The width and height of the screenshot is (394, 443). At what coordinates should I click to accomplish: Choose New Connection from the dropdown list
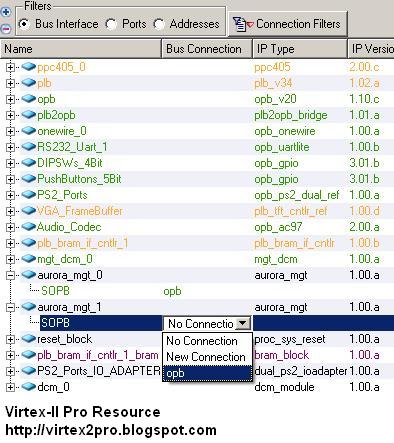pyautogui.click(x=207, y=357)
